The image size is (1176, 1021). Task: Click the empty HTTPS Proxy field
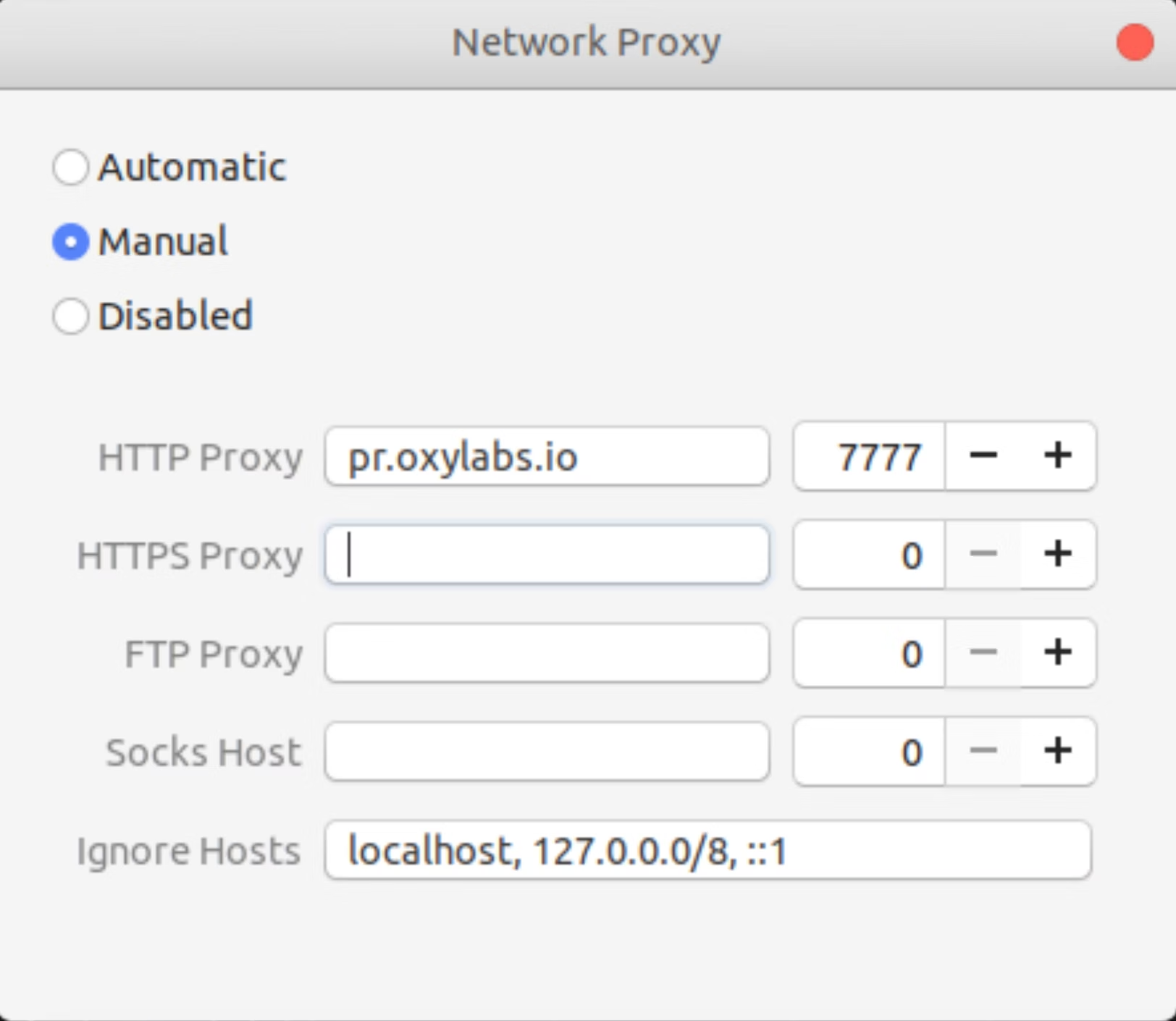[547, 555]
